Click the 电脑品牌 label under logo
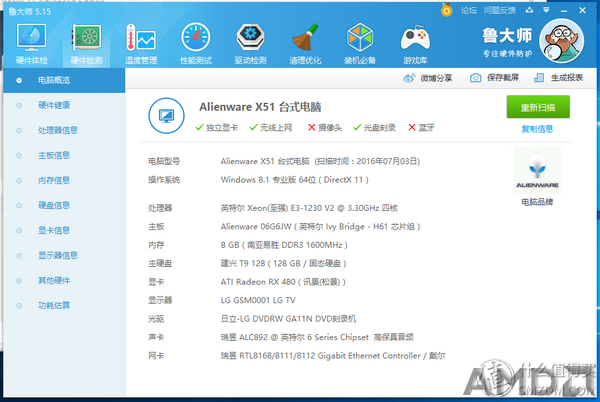 tap(537, 202)
